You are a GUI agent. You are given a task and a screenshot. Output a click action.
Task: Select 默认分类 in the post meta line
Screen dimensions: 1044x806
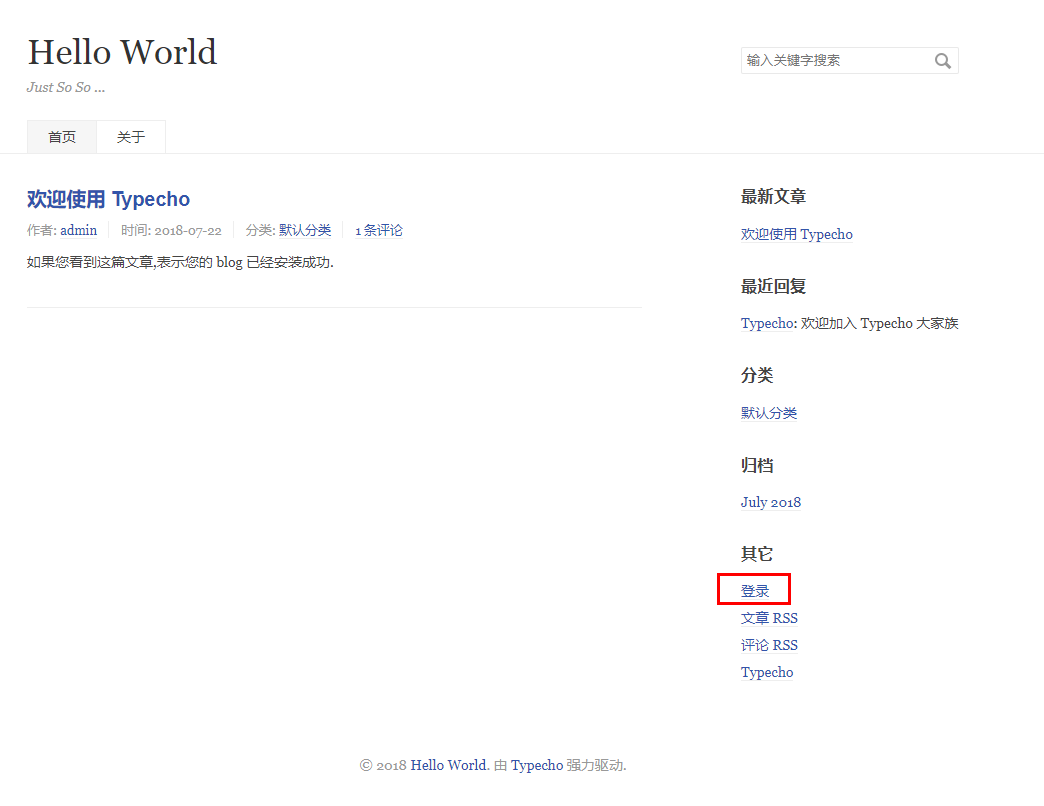pyautogui.click(x=305, y=230)
